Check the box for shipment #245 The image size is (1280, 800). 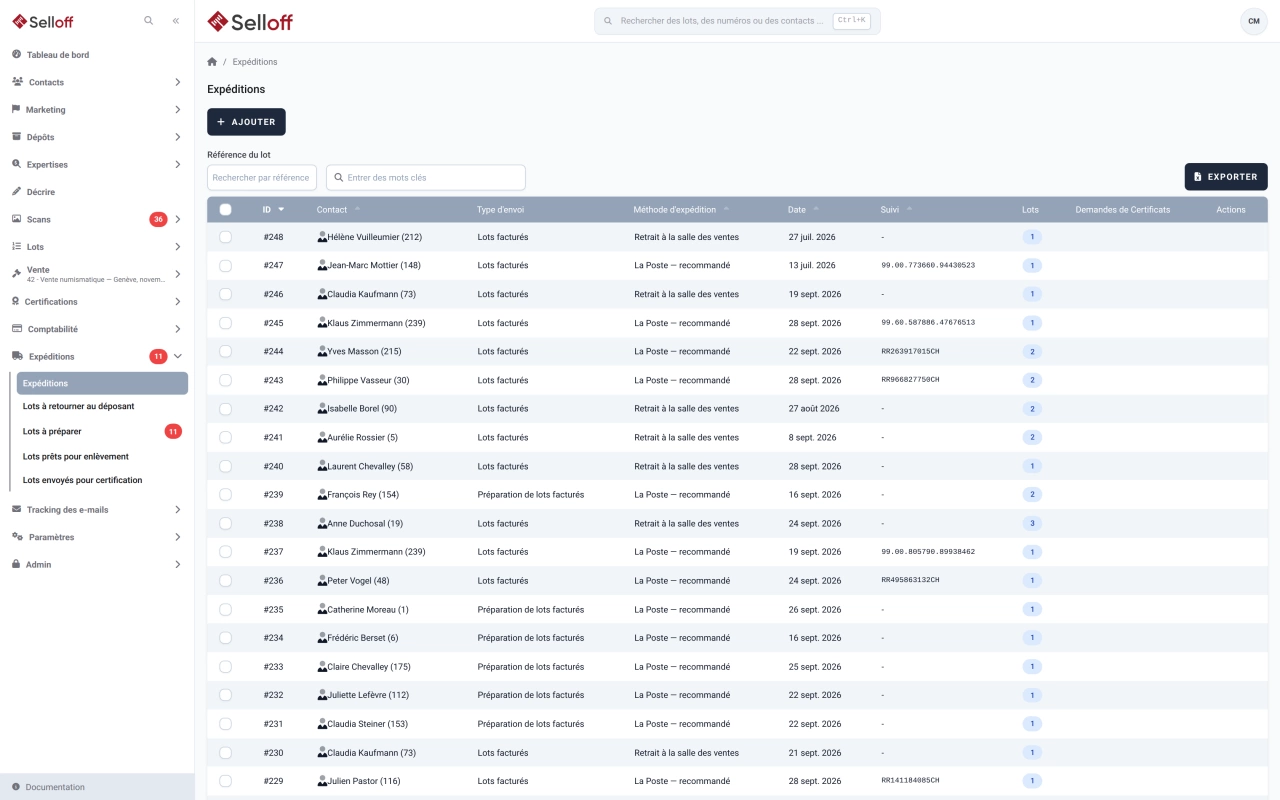pyautogui.click(x=225, y=323)
